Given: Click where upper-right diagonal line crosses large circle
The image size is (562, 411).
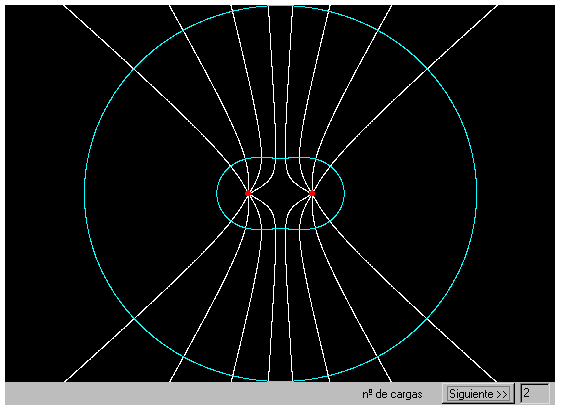Looking at the screenshot, I should point(427,68).
